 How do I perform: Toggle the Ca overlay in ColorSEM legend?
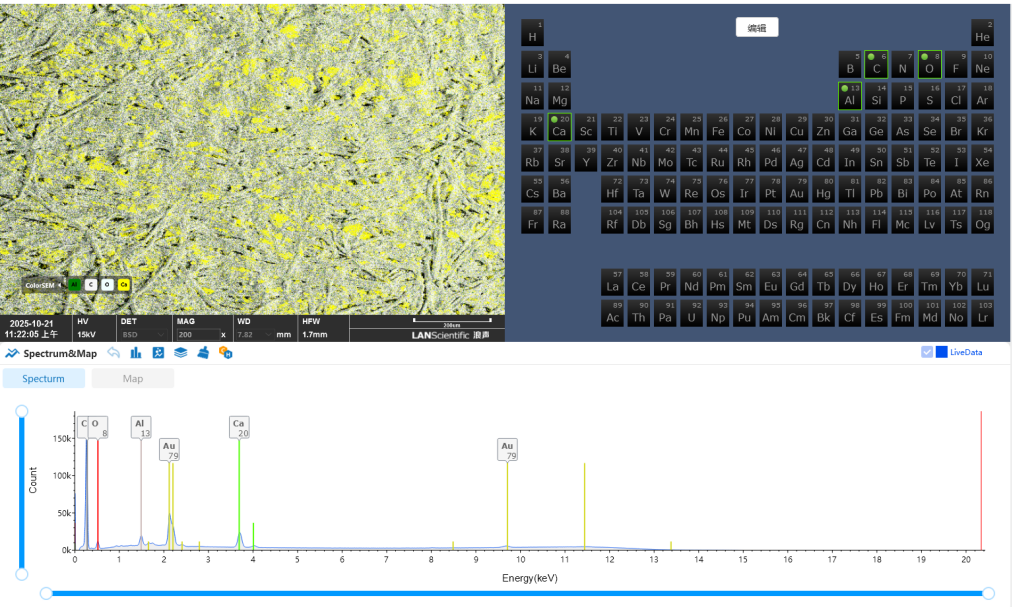[x=124, y=285]
